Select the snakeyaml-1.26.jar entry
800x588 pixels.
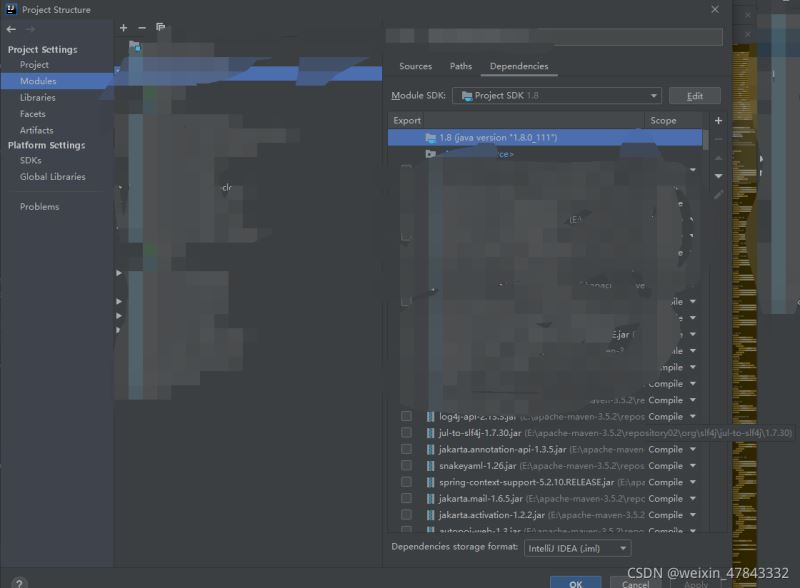point(544,466)
